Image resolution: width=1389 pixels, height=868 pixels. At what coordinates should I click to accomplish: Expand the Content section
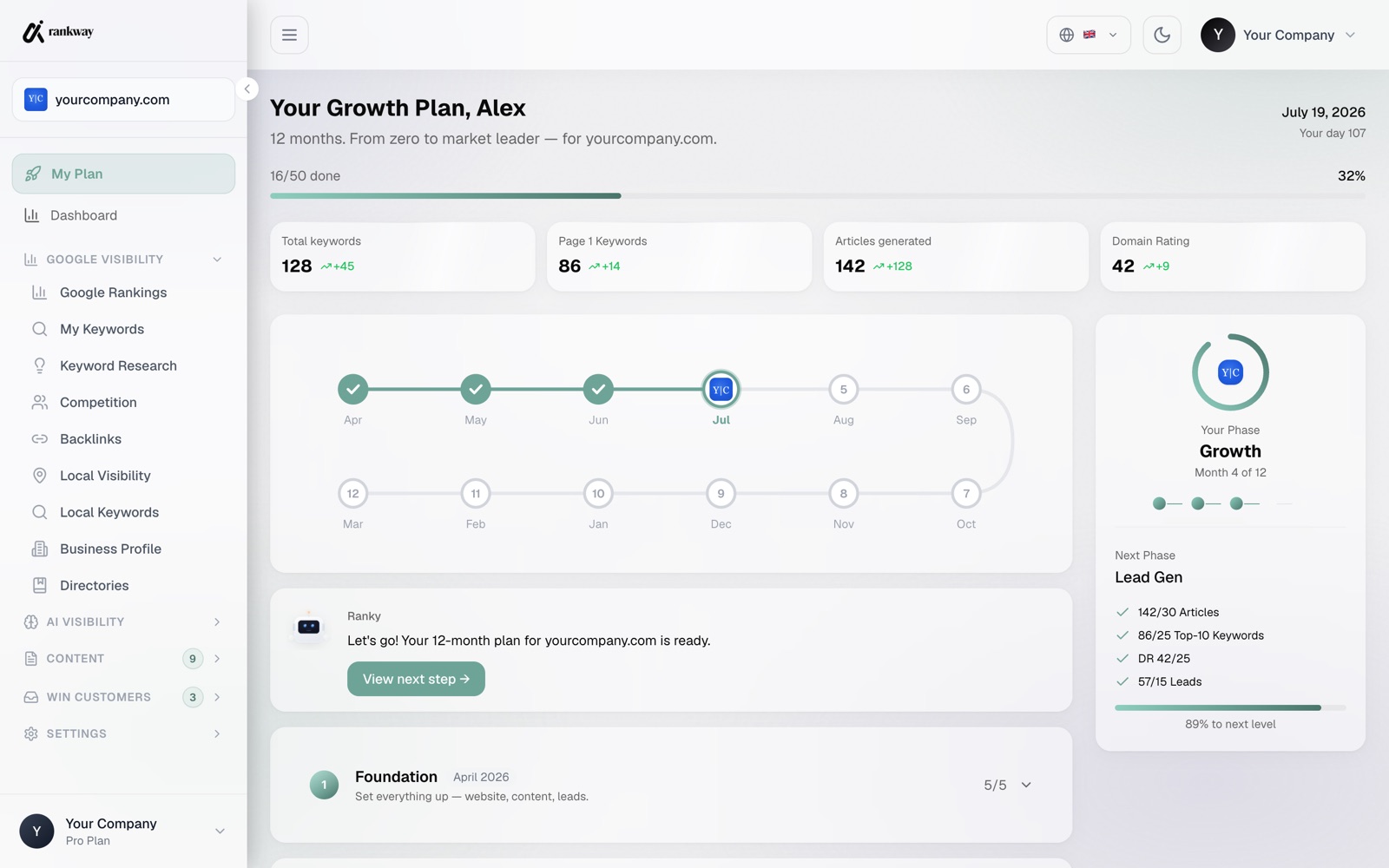pos(123,658)
